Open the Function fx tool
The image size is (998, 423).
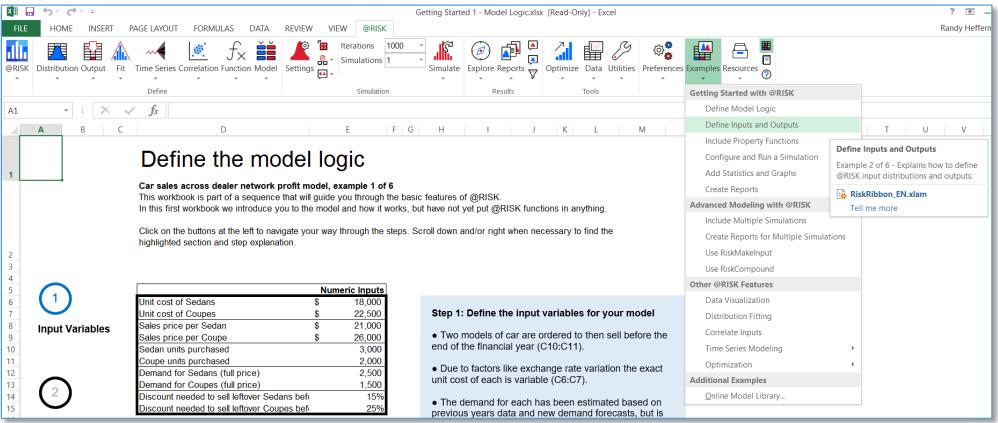click(236, 58)
